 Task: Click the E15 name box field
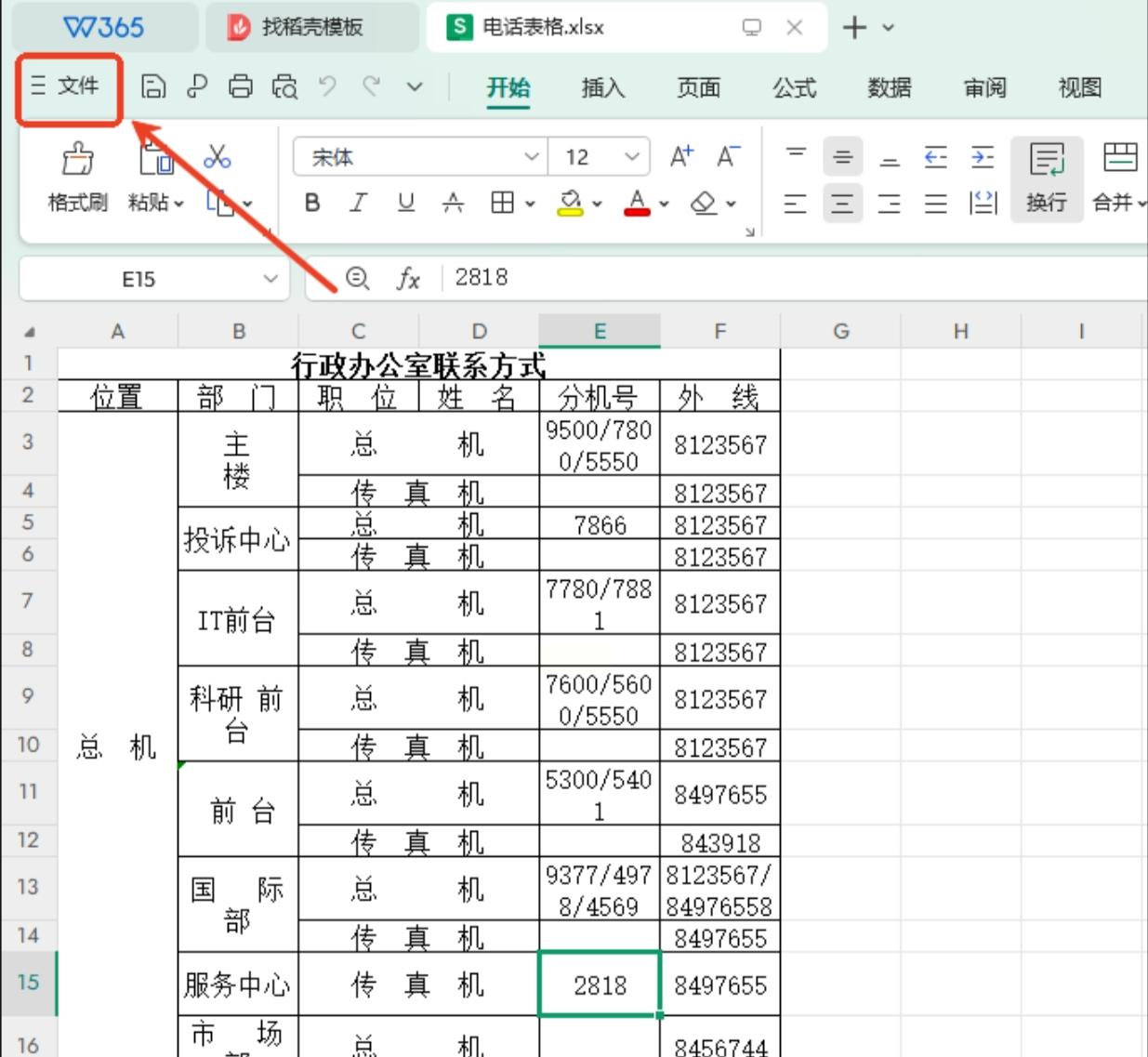(139, 279)
